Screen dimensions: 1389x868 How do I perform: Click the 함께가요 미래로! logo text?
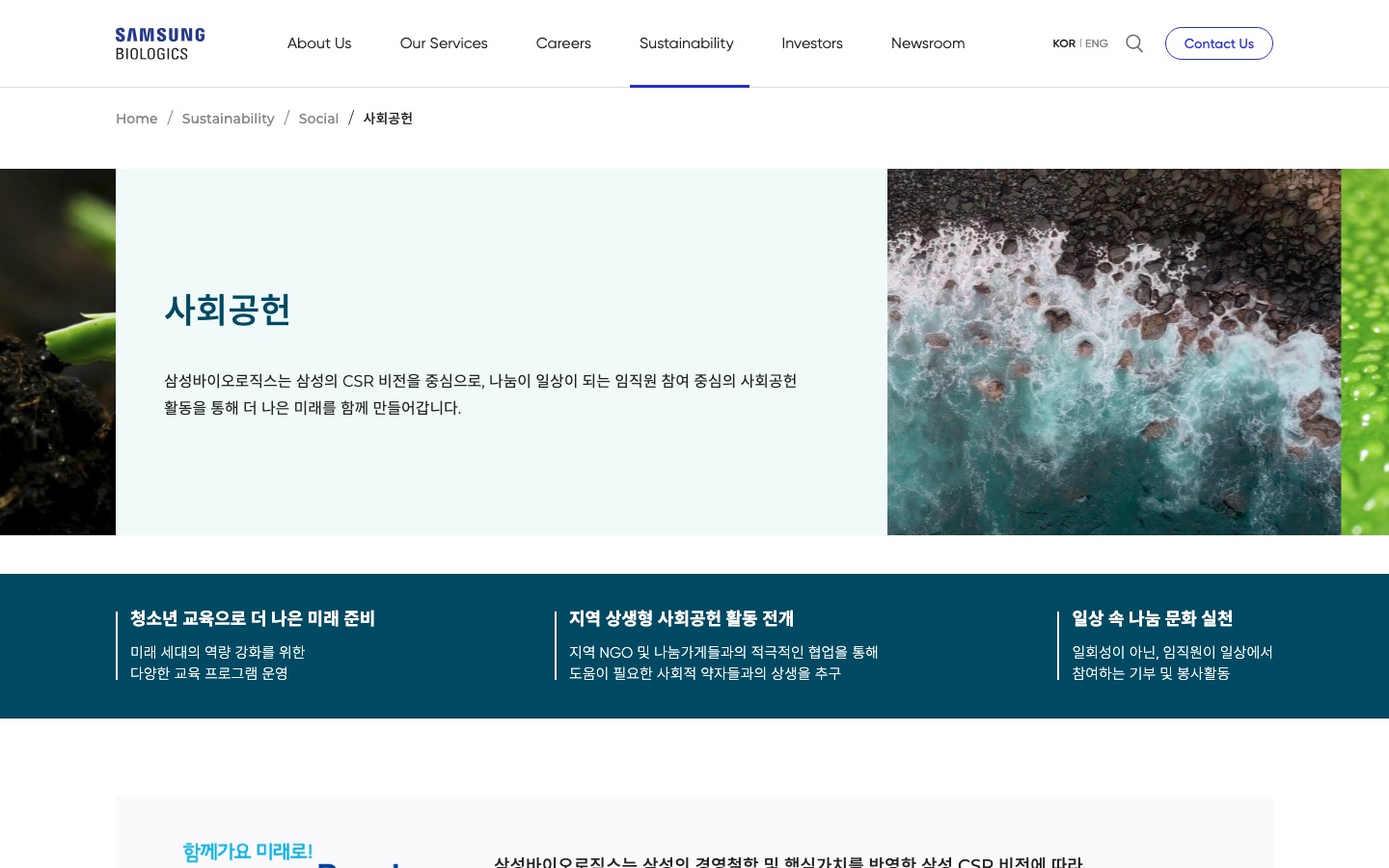pos(248,852)
